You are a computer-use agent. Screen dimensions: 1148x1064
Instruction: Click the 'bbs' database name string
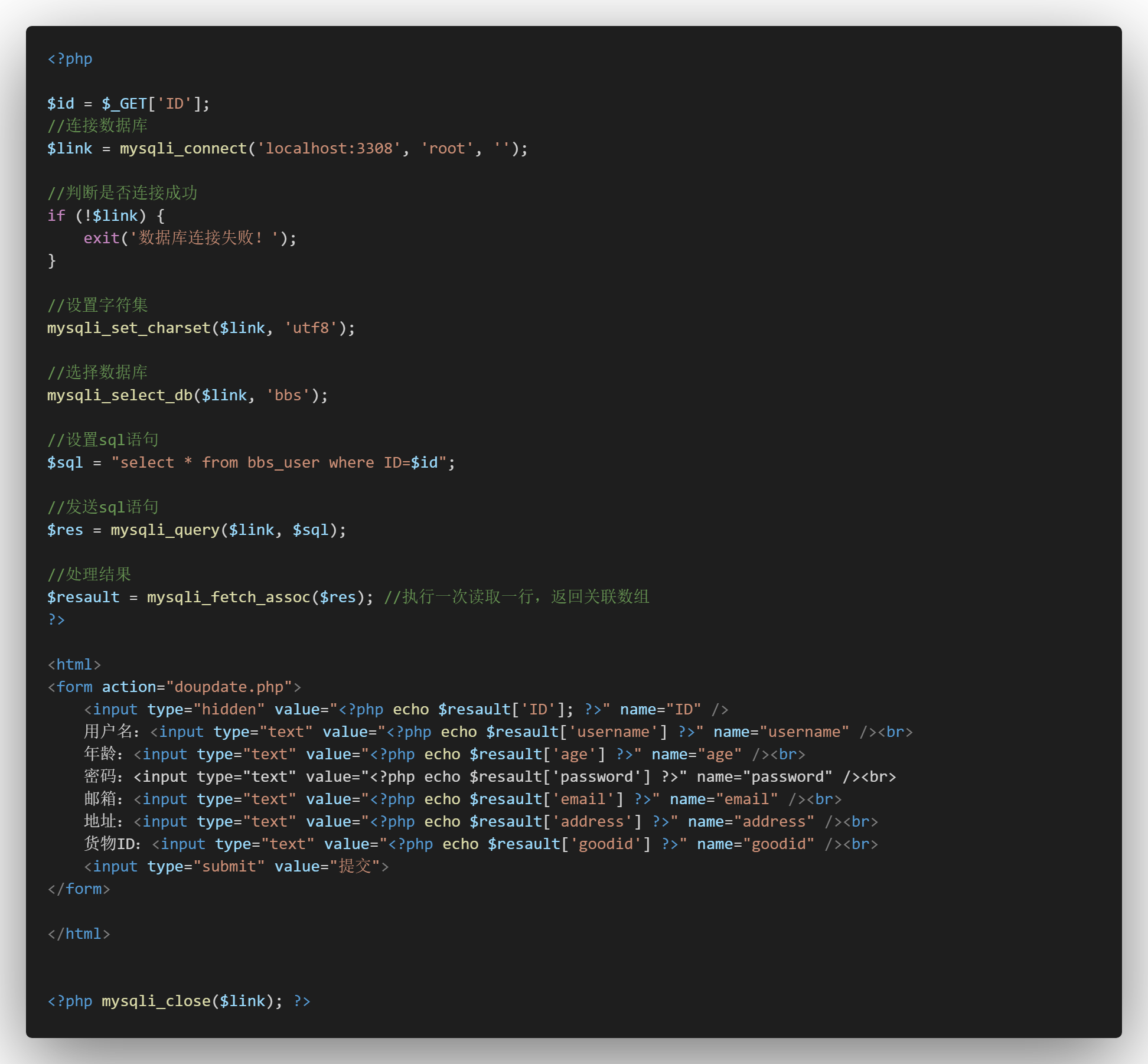[288, 394]
